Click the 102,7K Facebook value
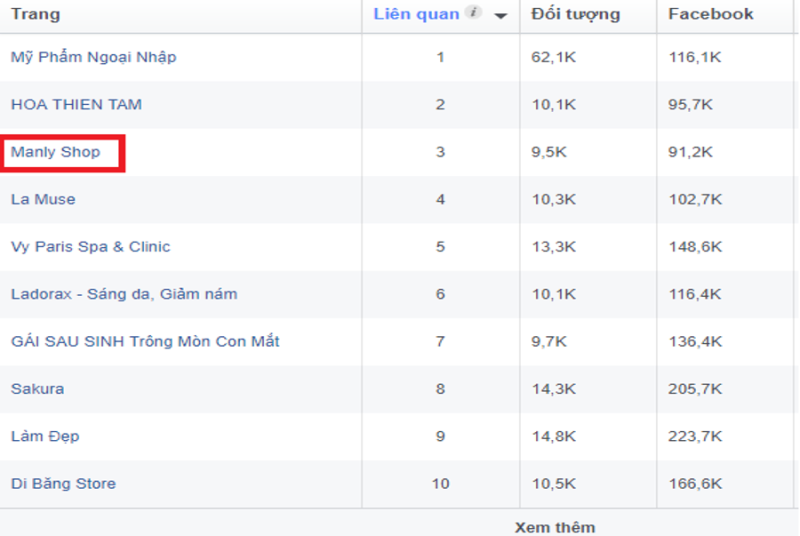 pos(695,199)
